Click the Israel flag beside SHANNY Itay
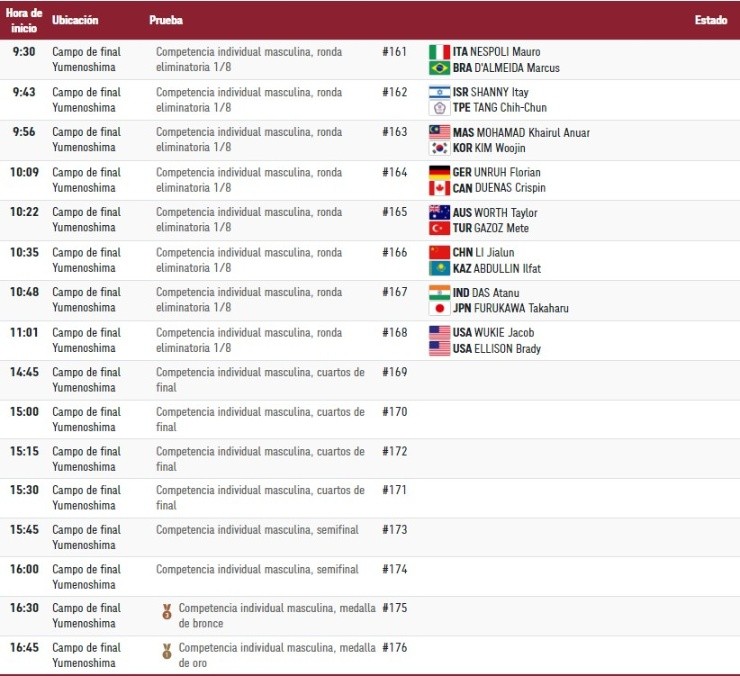 pyautogui.click(x=439, y=92)
